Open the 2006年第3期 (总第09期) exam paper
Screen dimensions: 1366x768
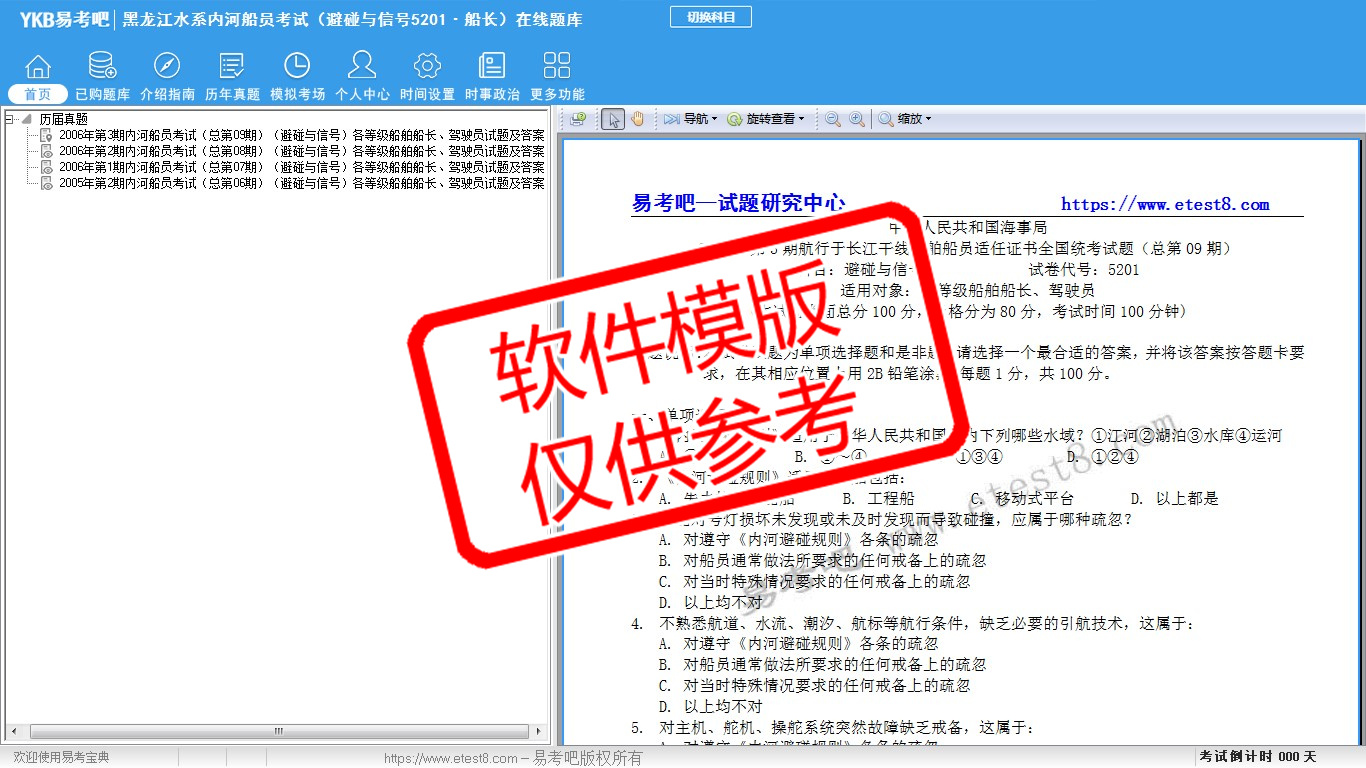[300, 135]
